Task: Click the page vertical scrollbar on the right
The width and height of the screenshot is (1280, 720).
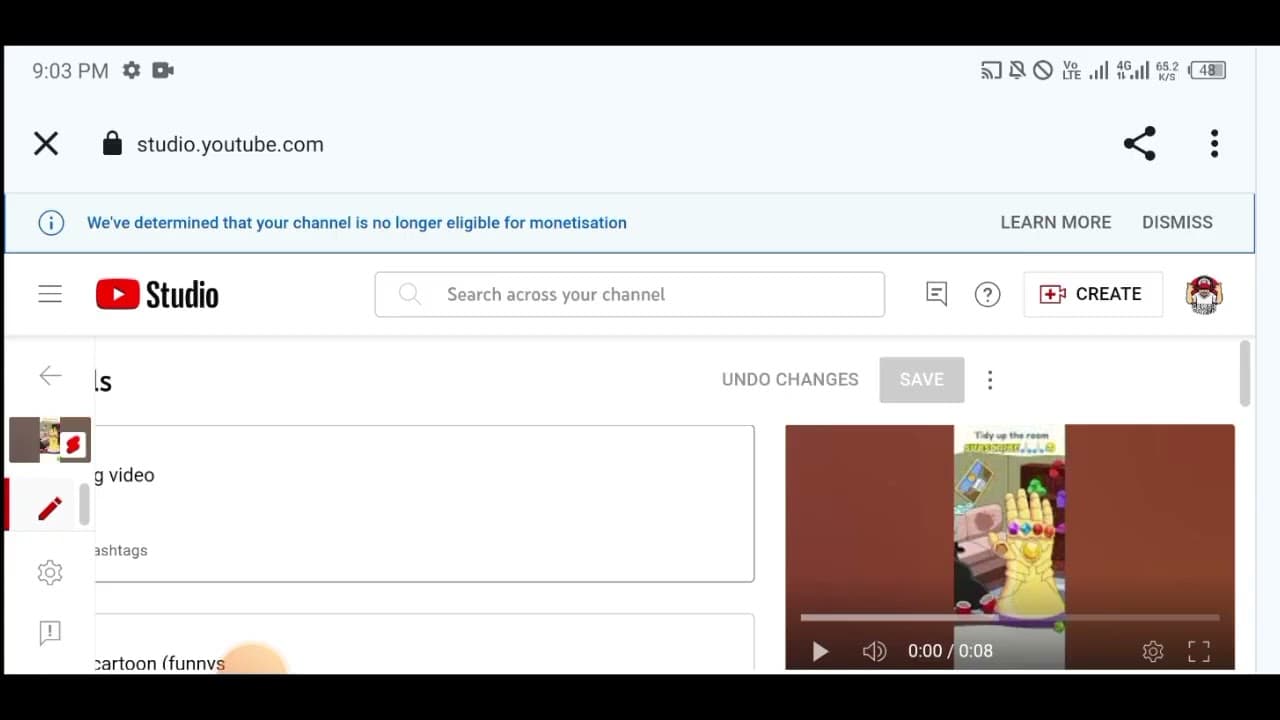Action: tap(1245, 373)
